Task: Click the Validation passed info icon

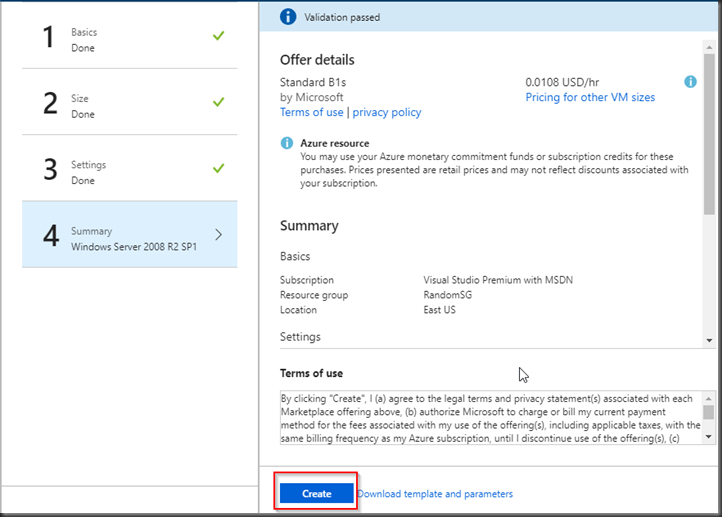Action: [x=288, y=17]
